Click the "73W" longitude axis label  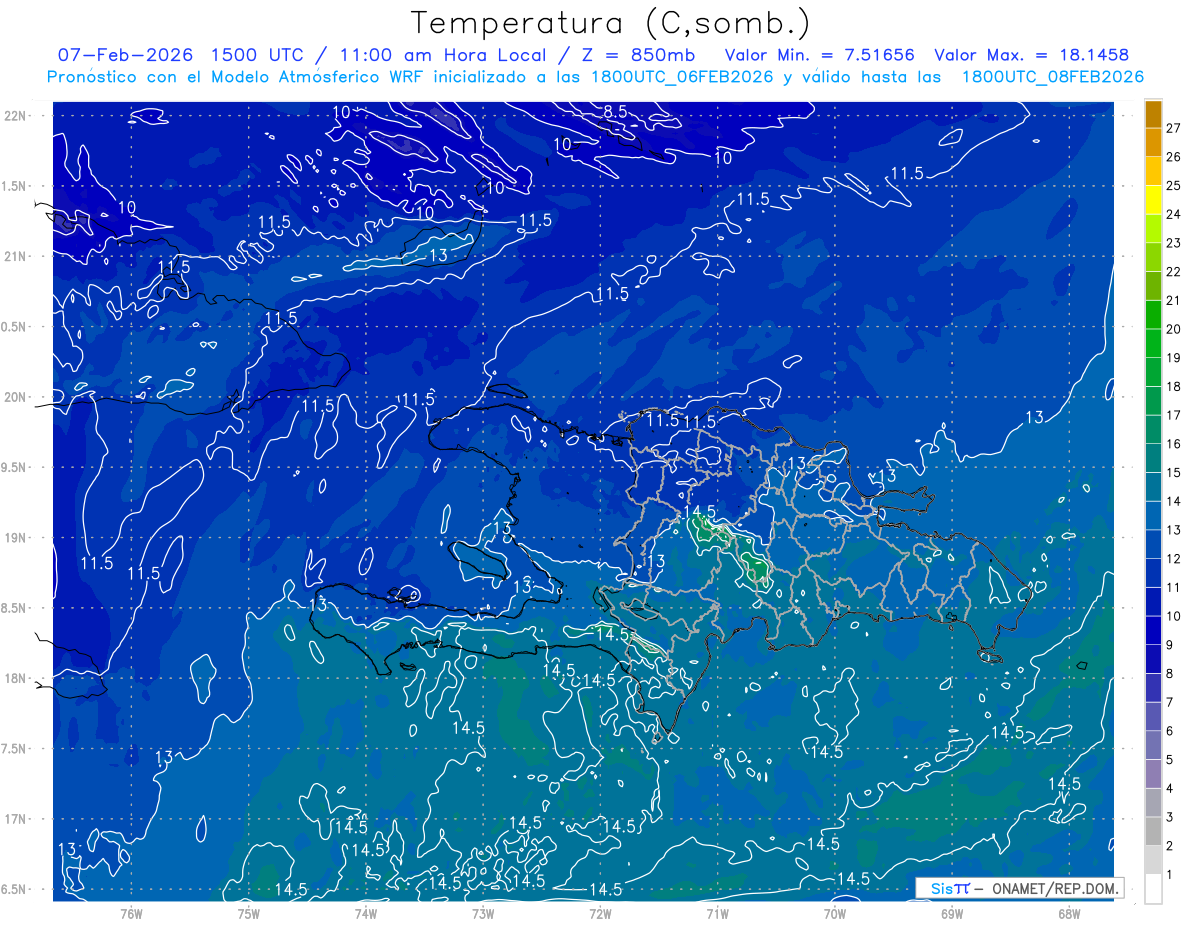[x=483, y=913]
